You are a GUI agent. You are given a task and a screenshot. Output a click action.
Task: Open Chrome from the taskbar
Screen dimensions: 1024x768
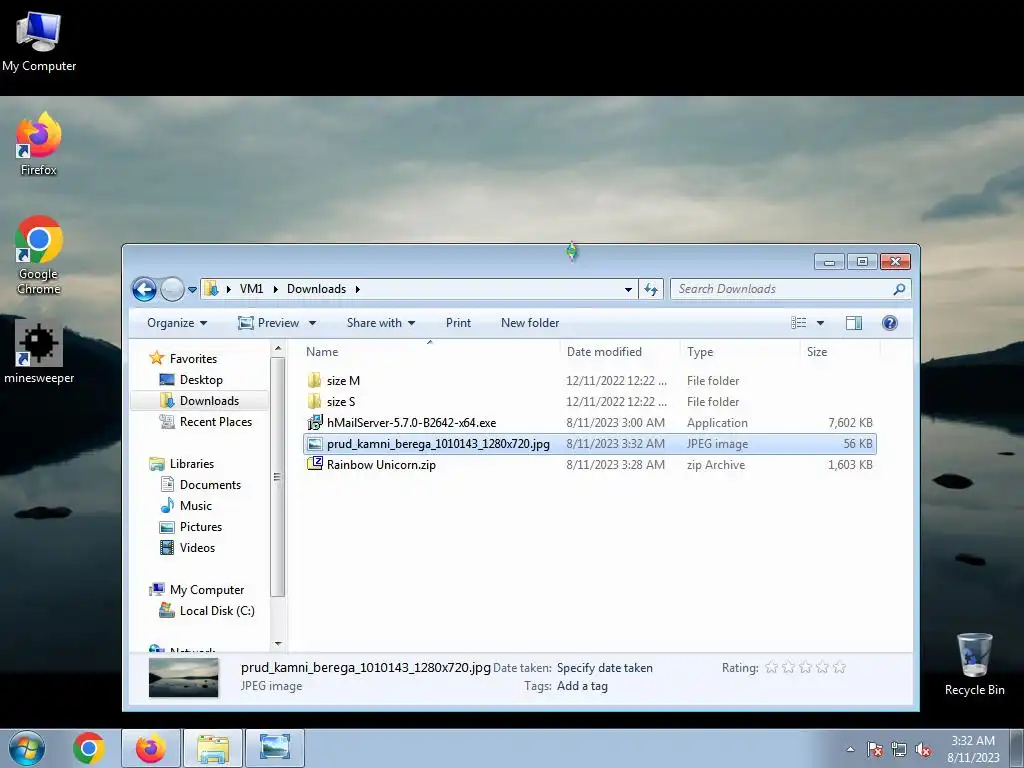click(x=89, y=748)
